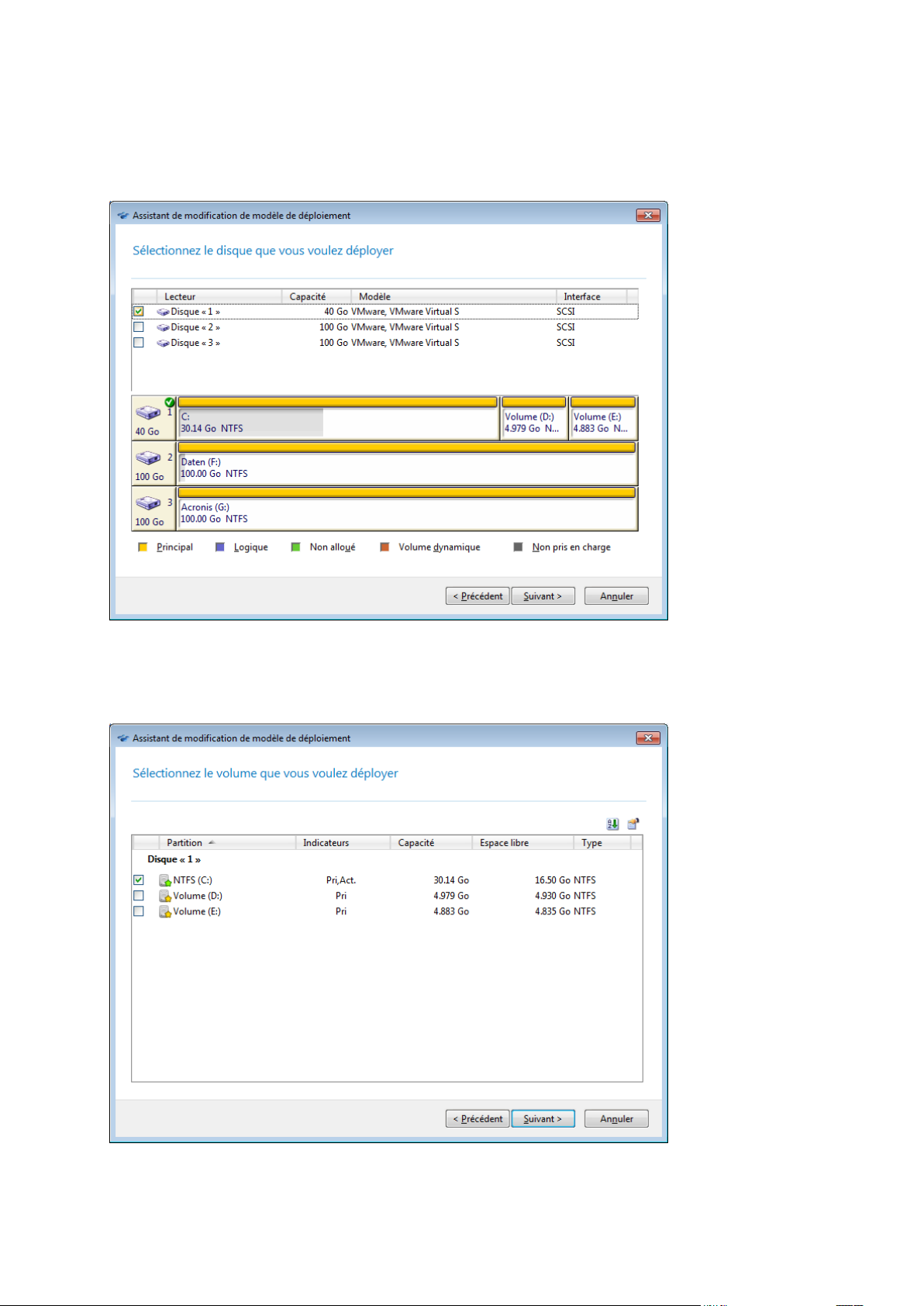Click the app icon in disk selection title bar
Screen dimensions: 924x1306
pyautogui.click(x=122, y=216)
